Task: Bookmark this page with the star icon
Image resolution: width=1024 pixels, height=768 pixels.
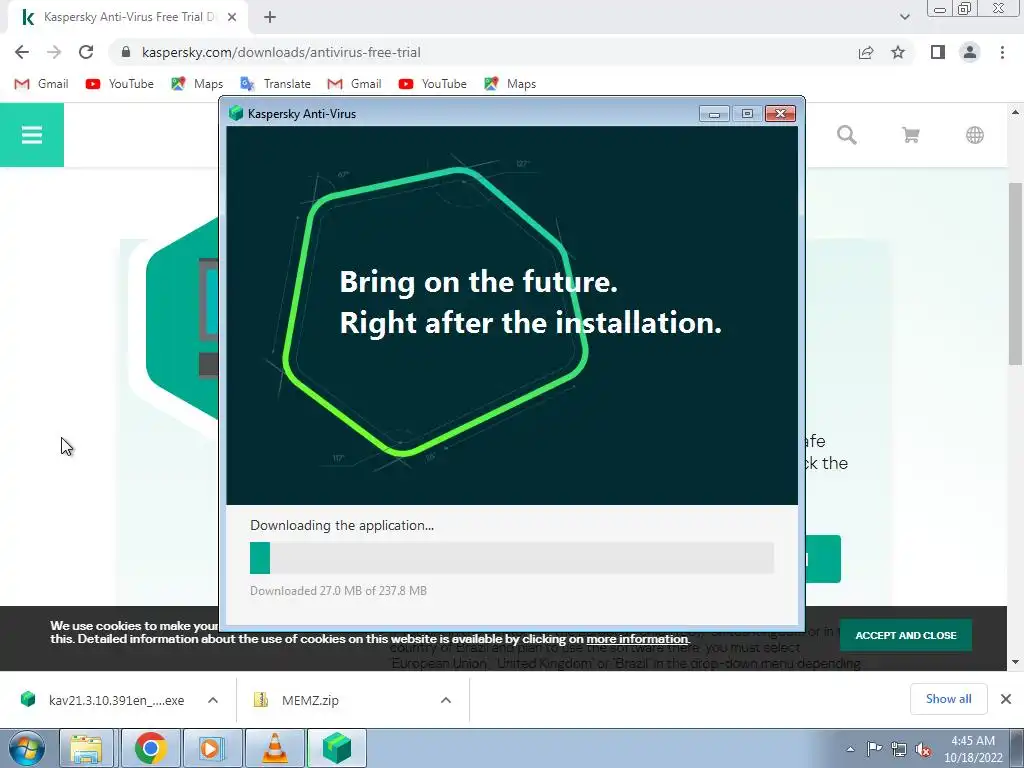Action: point(898,52)
